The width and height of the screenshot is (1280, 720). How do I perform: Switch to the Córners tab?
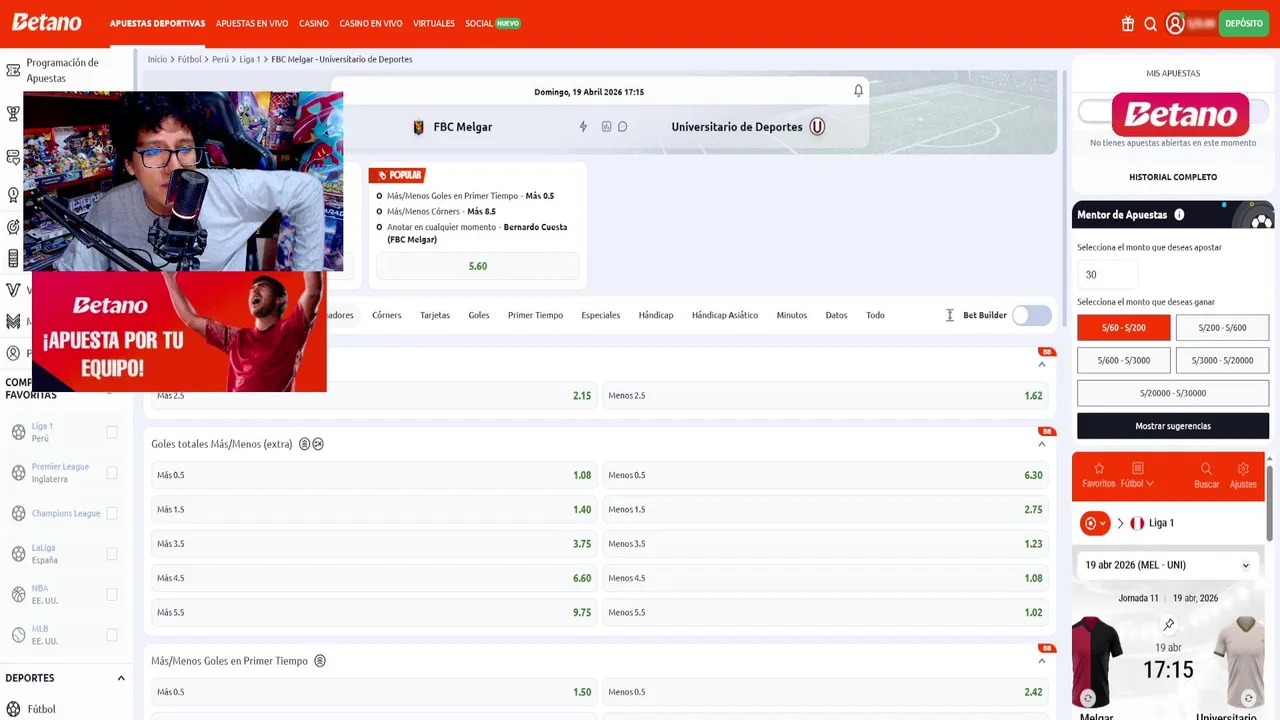pos(387,315)
